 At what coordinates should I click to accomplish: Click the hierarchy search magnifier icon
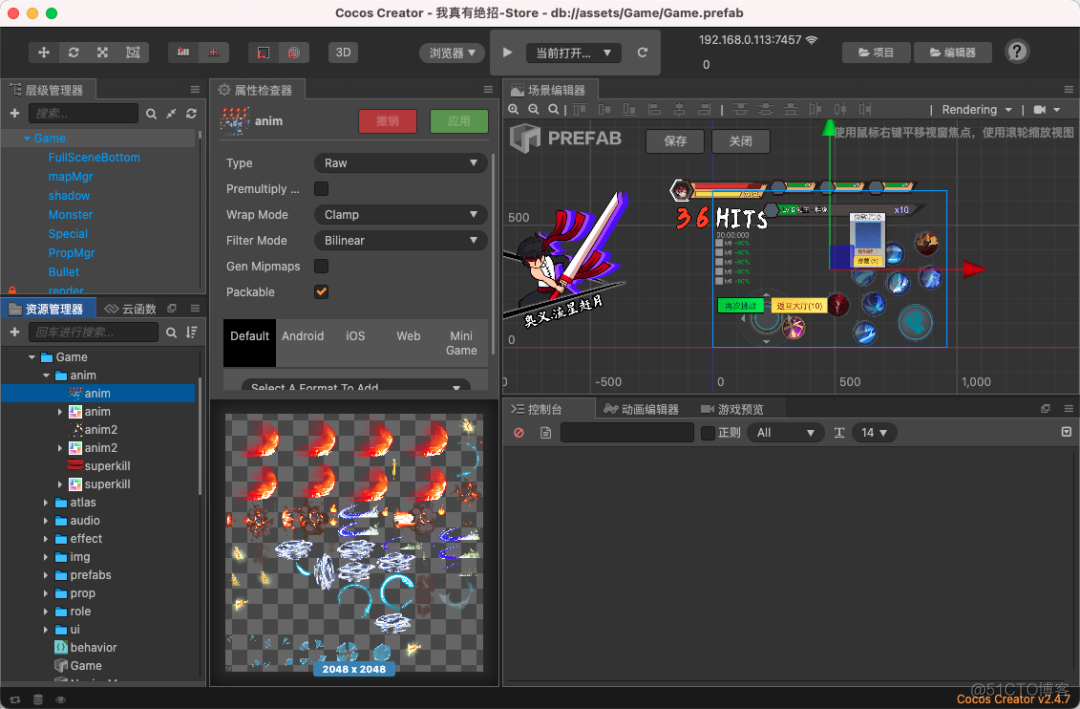pyautogui.click(x=152, y=114)
